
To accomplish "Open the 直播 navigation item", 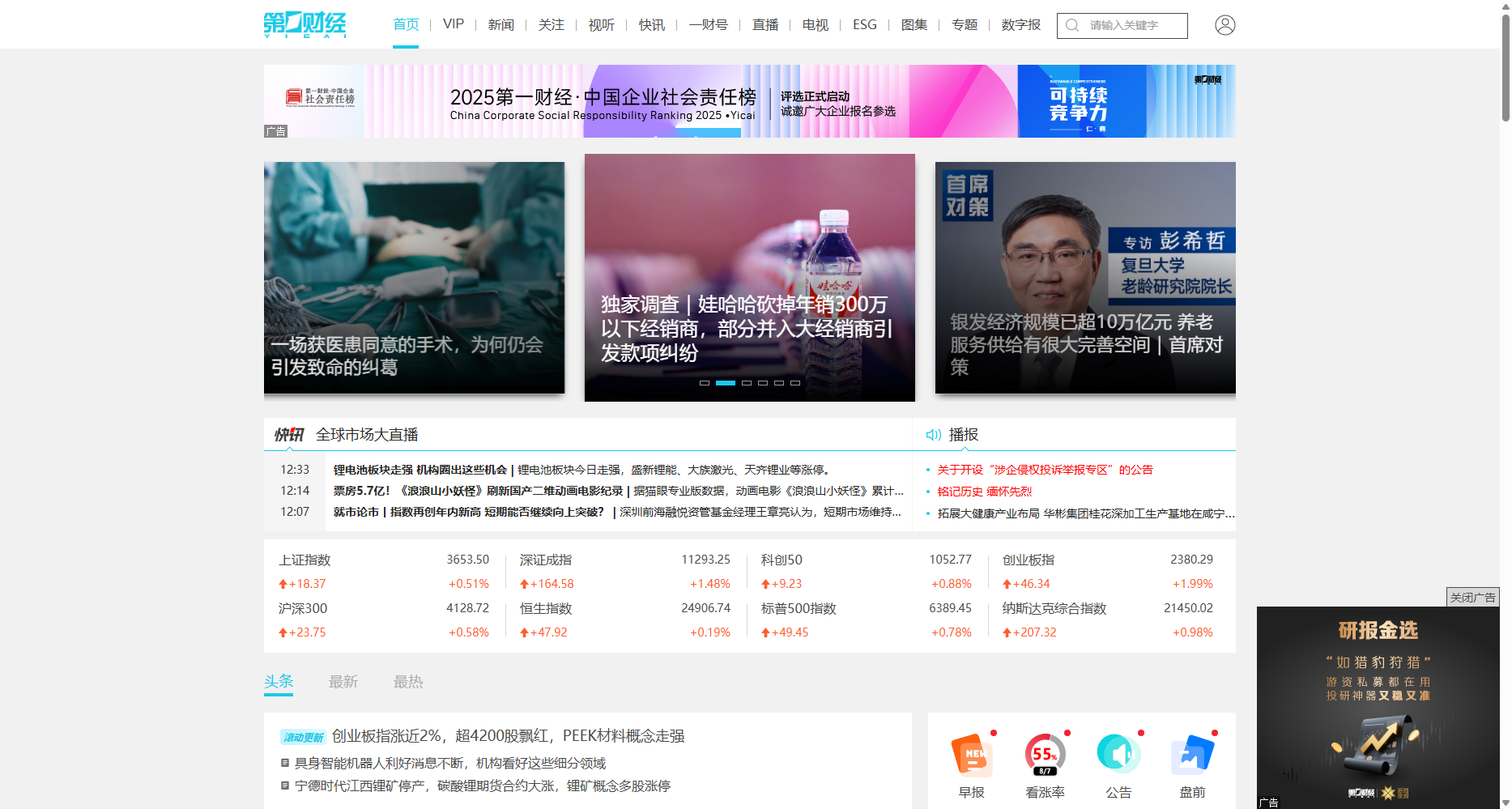I will (x=765, y=24).
